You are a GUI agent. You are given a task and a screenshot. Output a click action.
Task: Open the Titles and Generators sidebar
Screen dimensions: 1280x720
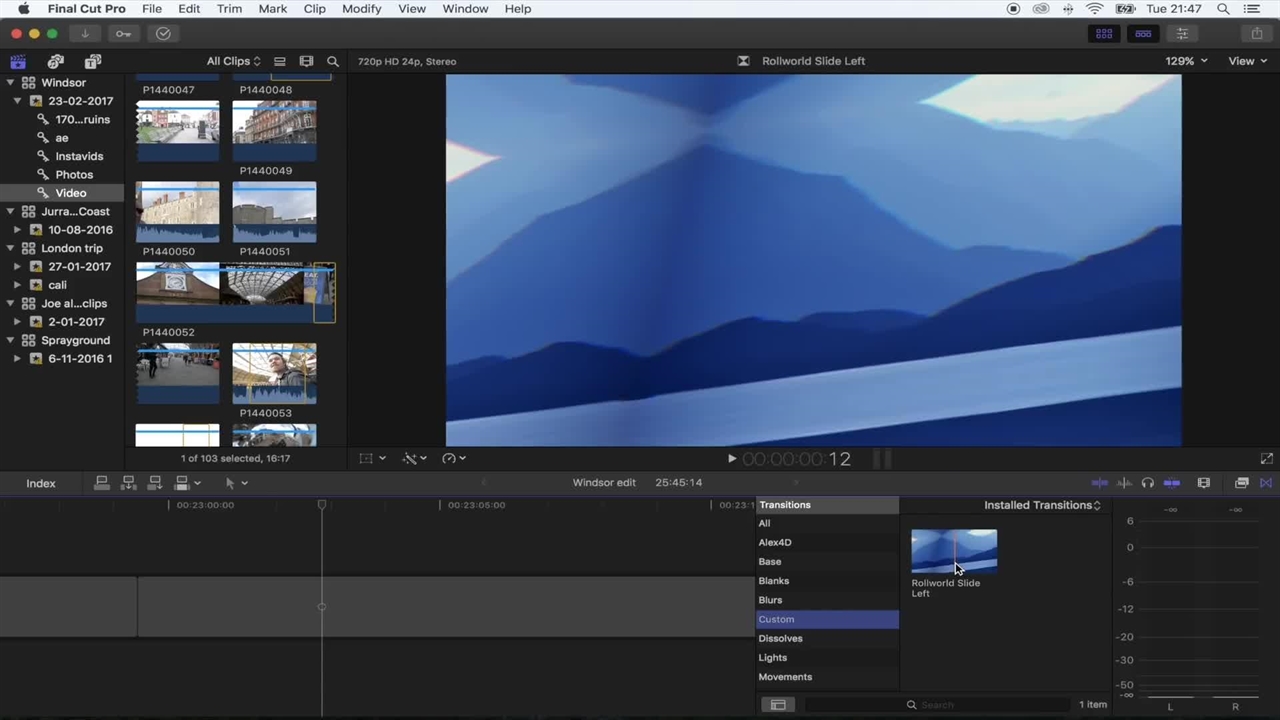point(93,62)
